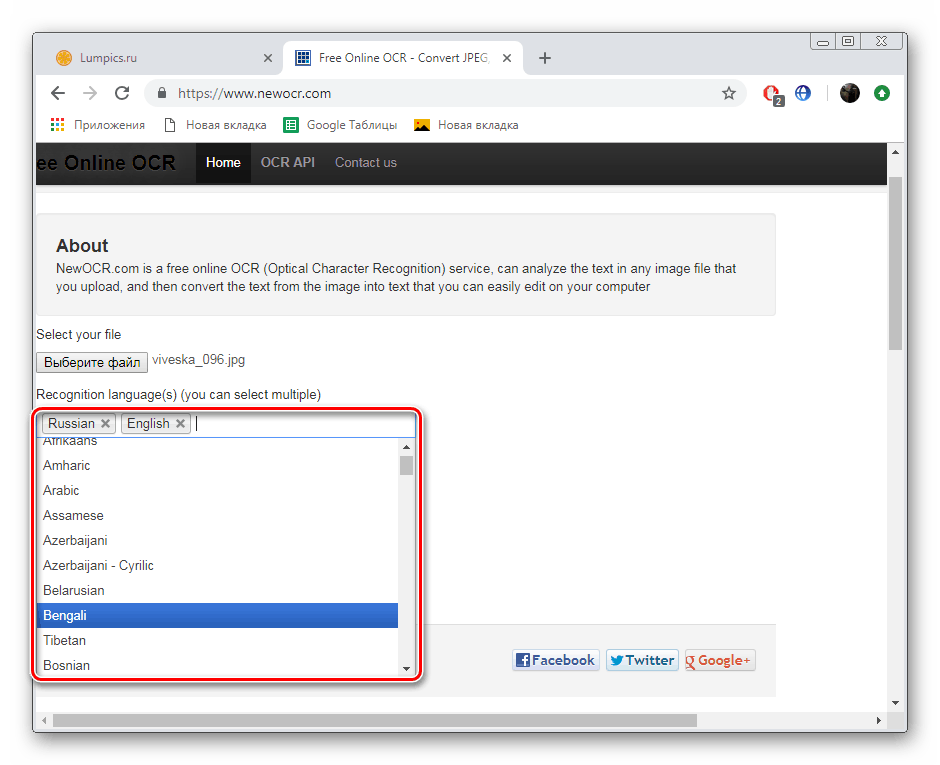Open the Home menu item
This screenshot has height=765, width=940.
click(x=223, y=162)
